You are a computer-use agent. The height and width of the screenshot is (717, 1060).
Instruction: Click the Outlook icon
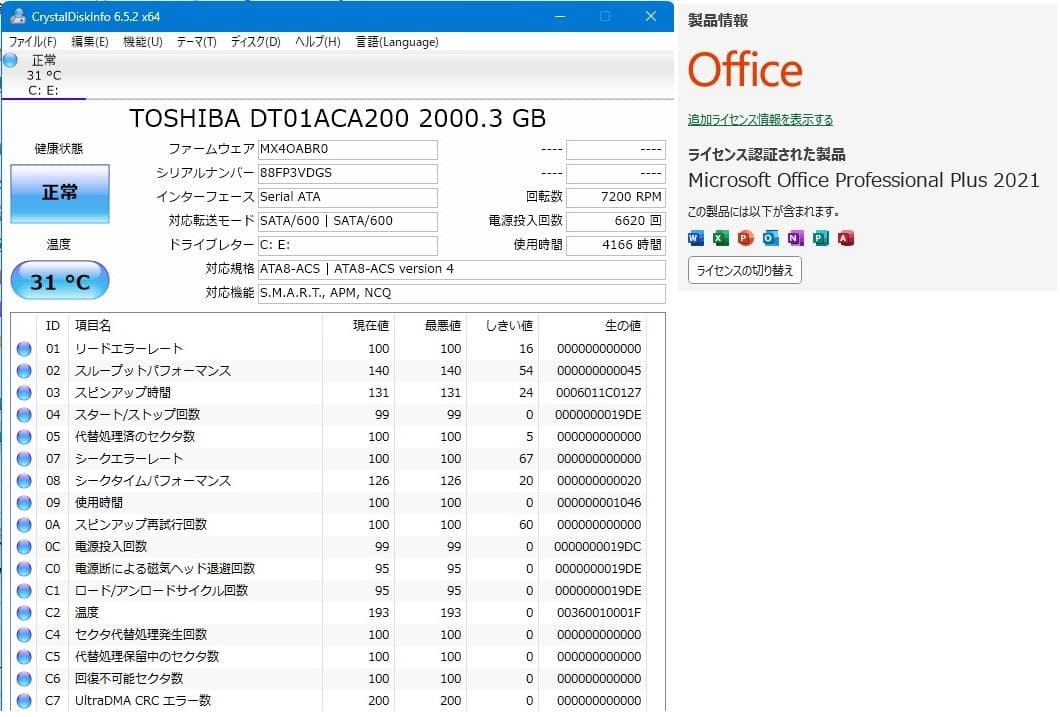(x=769, y=238)
